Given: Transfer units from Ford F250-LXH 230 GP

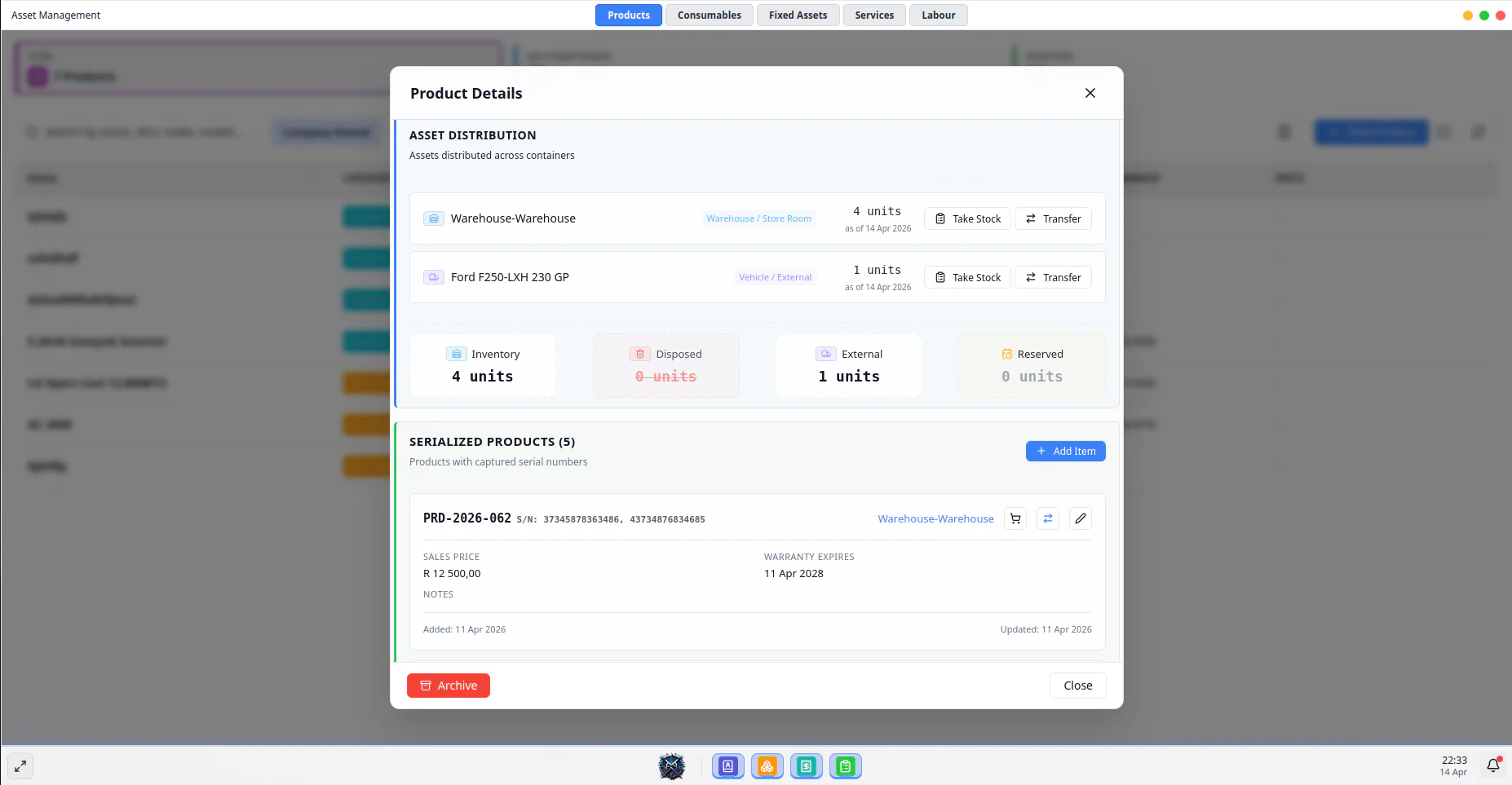Looking at the screenshot, I should click(x=1053, y=277).
